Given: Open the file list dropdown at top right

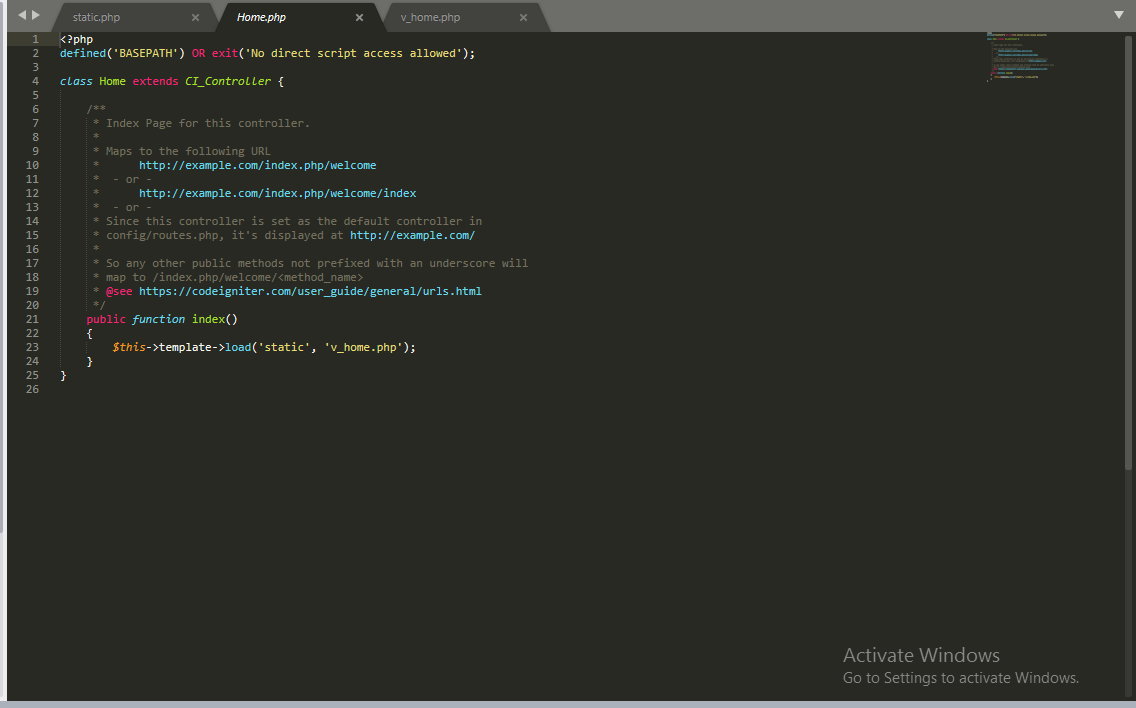Looking at the screenshot, I should [x=1118, y=16].
